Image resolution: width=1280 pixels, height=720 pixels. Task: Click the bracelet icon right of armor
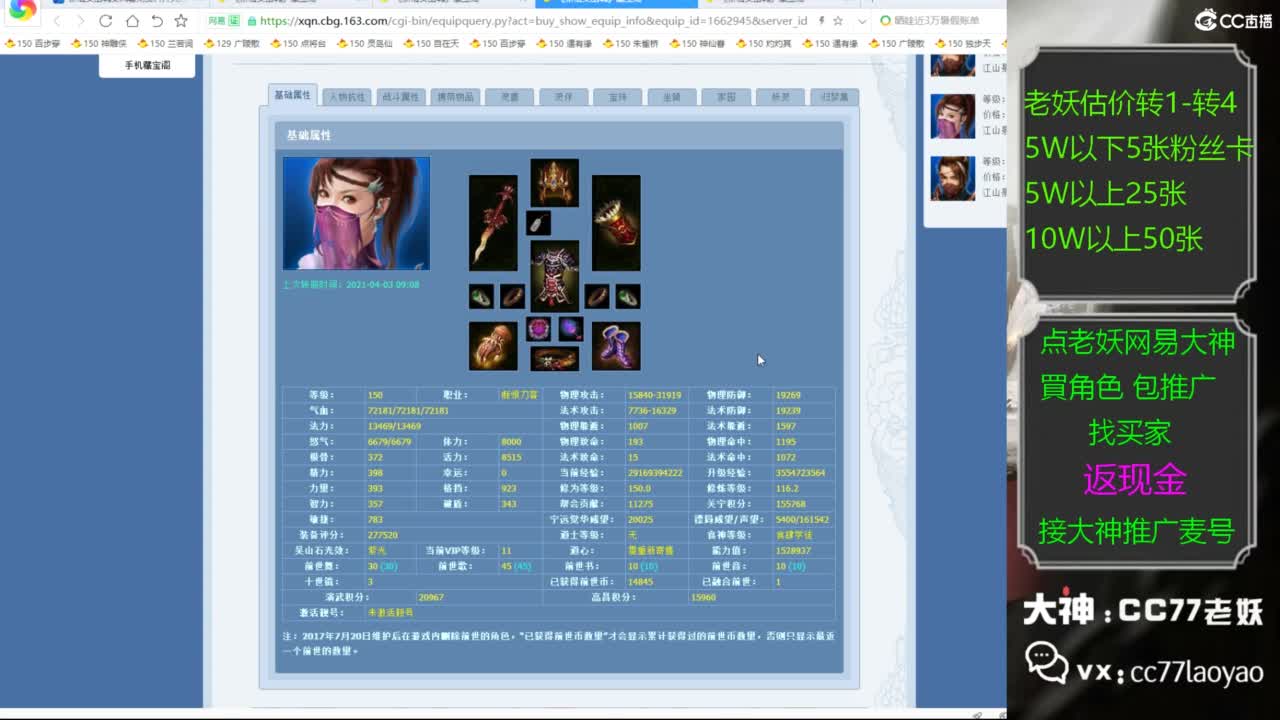tap(597, 297)
